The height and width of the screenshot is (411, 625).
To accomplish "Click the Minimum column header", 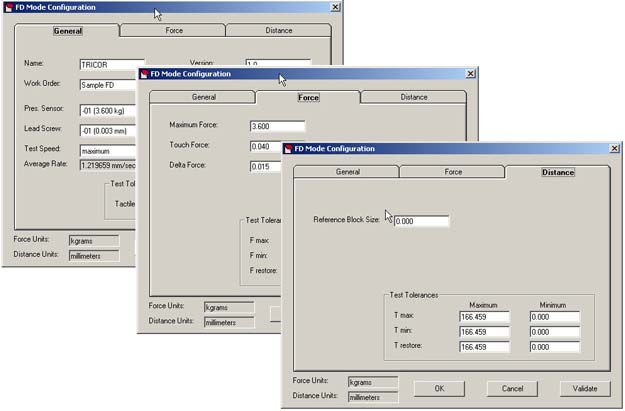I will (552, 305).
